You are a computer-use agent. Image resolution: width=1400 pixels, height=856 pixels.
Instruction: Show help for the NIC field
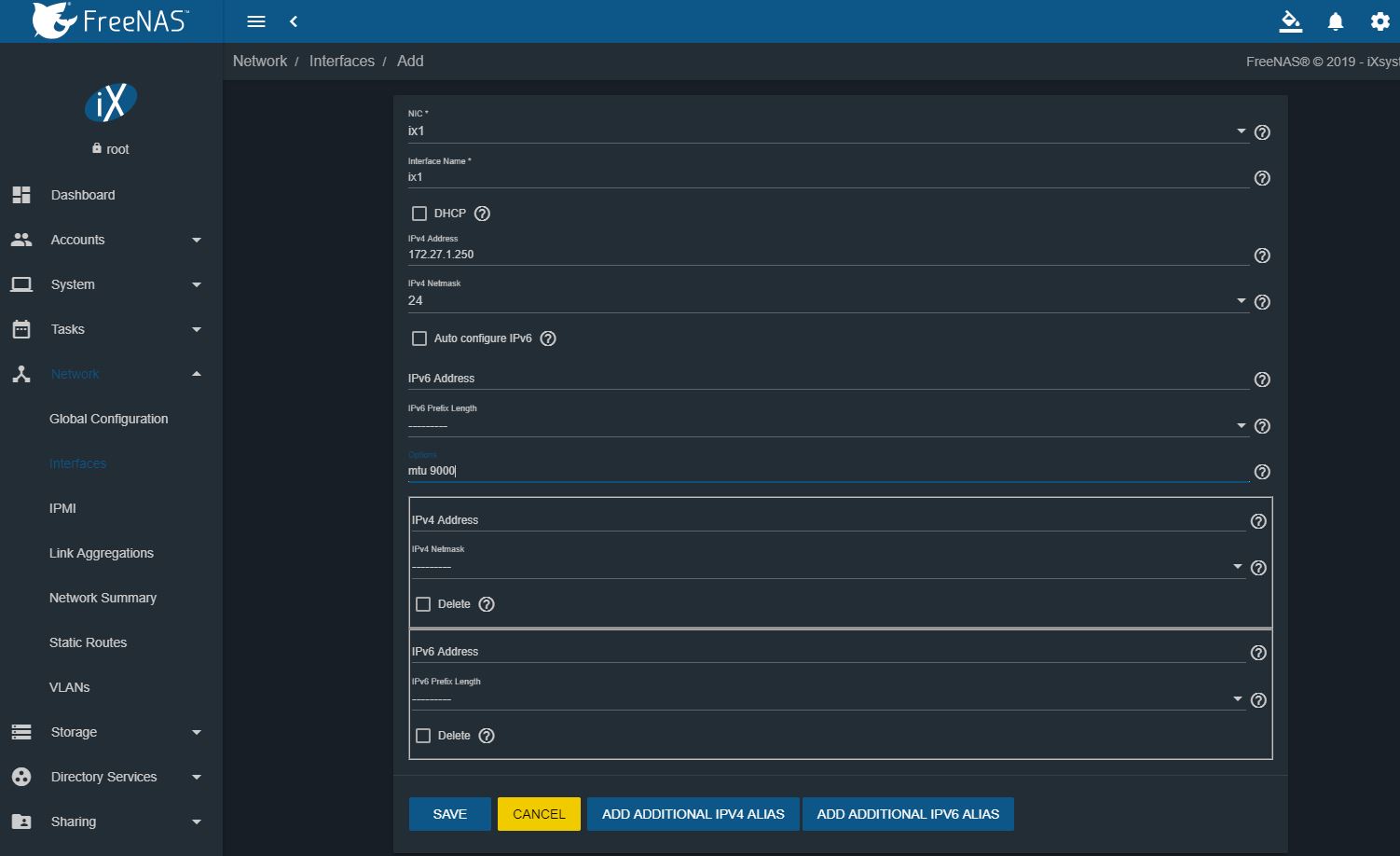1262,132
